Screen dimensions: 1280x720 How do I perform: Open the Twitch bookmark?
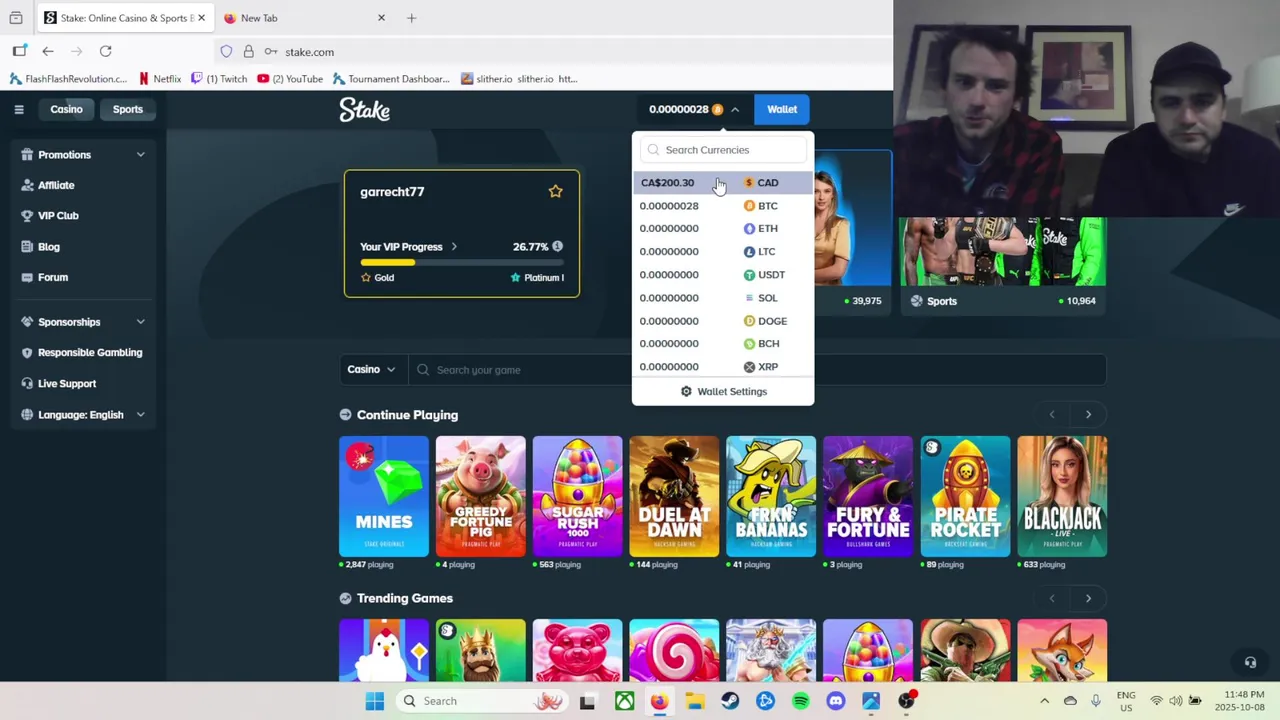[x=219, y=79]
